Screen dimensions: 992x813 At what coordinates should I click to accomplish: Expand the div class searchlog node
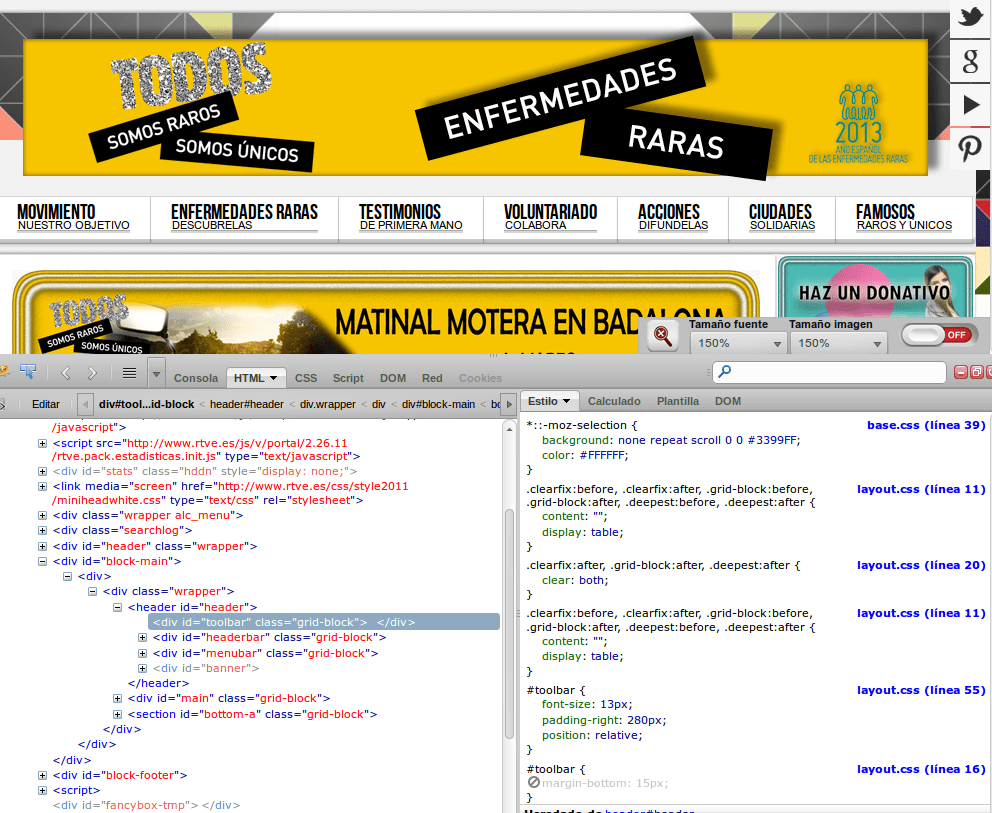42,530
